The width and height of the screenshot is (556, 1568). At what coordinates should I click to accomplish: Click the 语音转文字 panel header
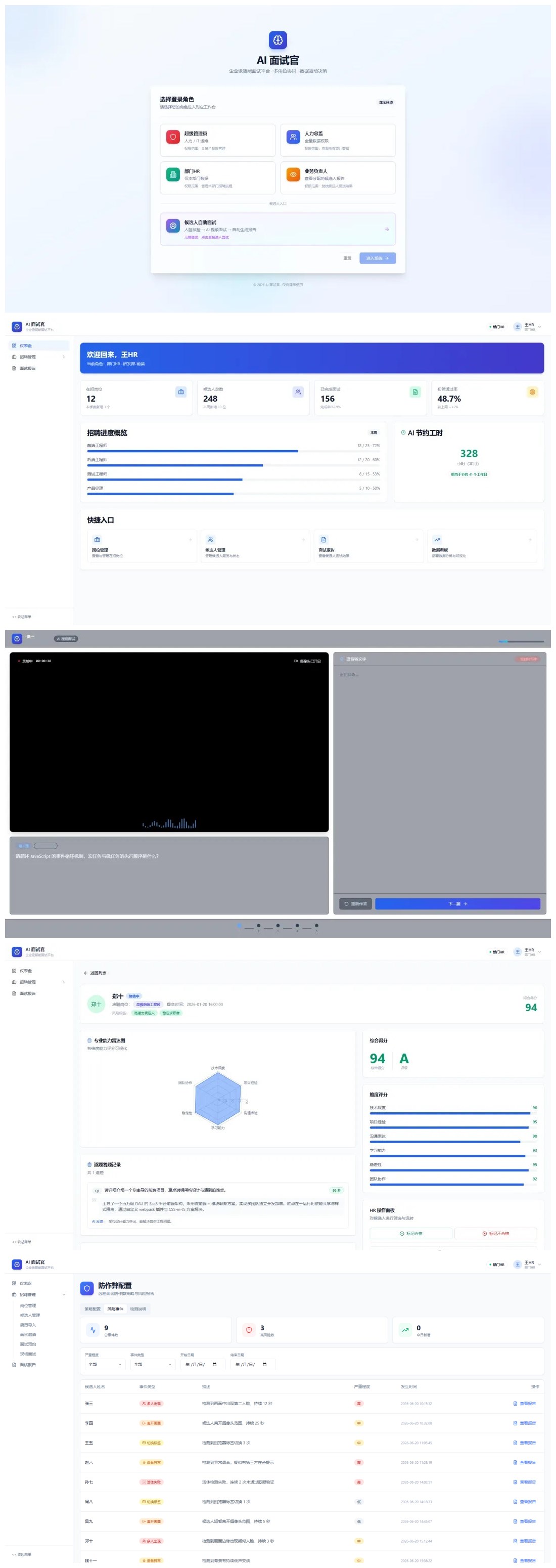[439, 659]
